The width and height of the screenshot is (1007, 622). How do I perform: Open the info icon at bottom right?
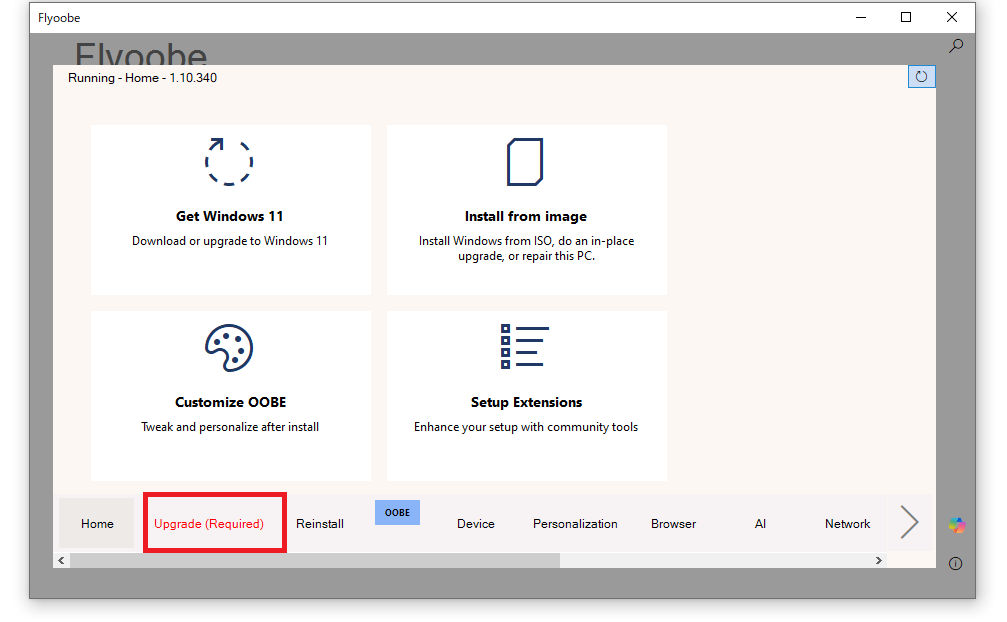pyautogui.click(x=955, y=564)
